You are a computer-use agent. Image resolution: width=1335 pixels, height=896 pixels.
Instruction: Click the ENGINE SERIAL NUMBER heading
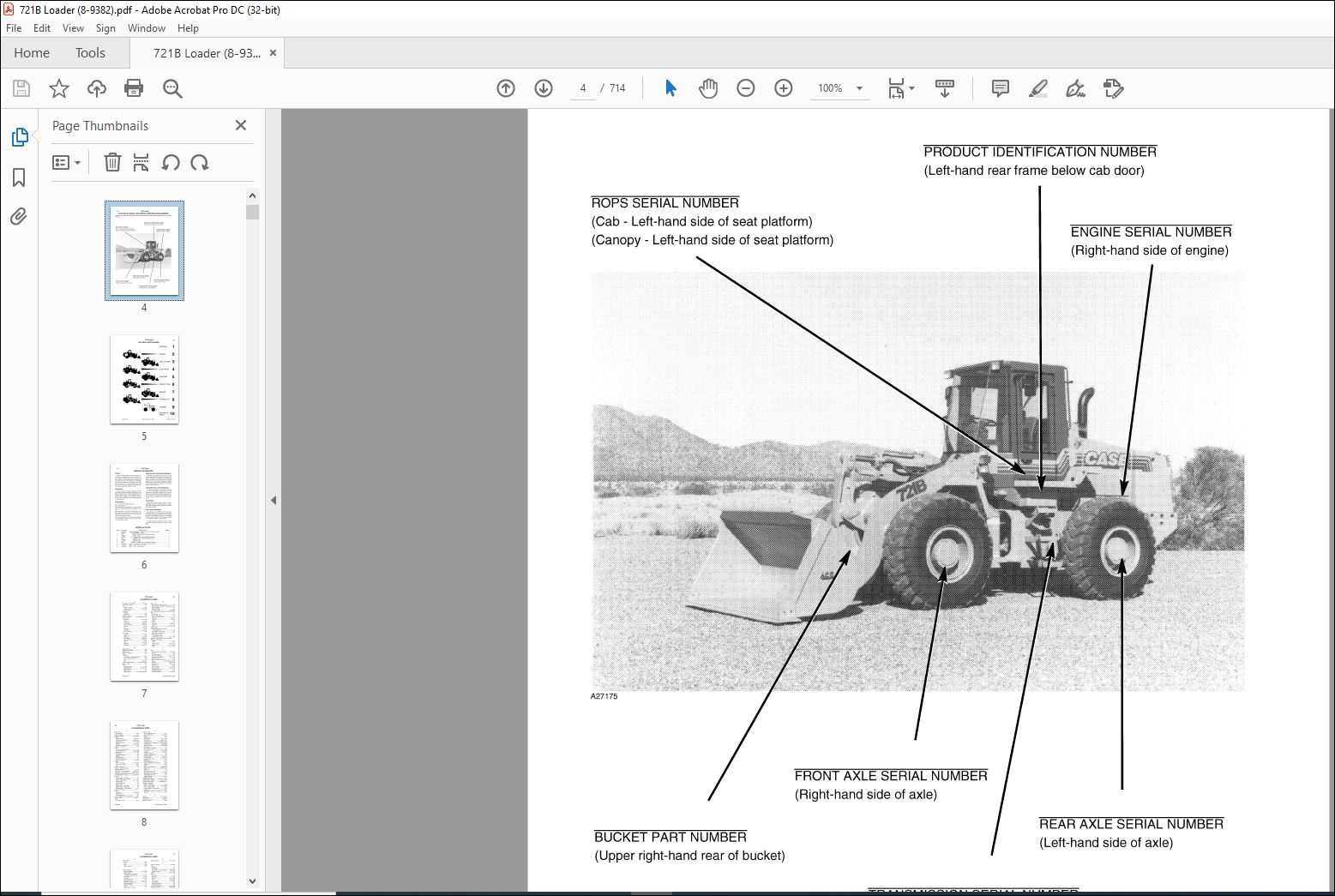click(1151, 232)
